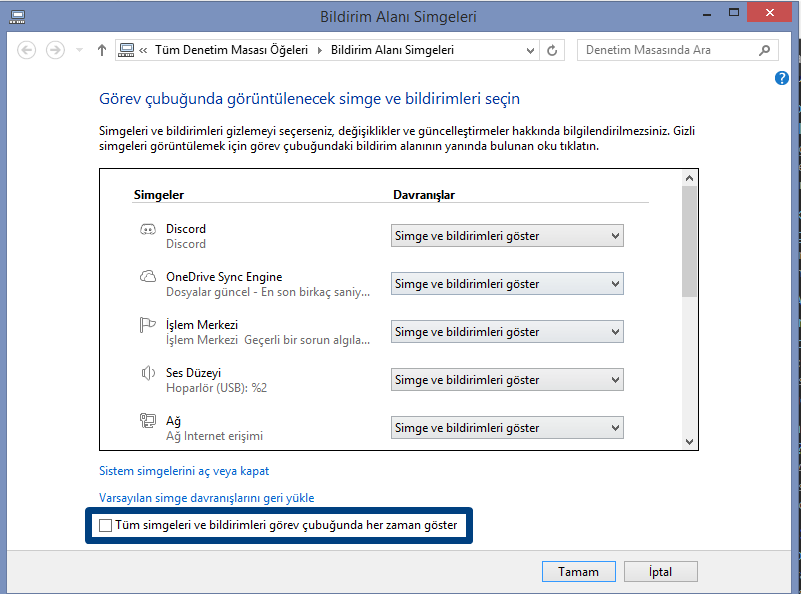
Task: Expand OneDrive Sync Engine behavior dropdown
Action: [x=507, y=284]
